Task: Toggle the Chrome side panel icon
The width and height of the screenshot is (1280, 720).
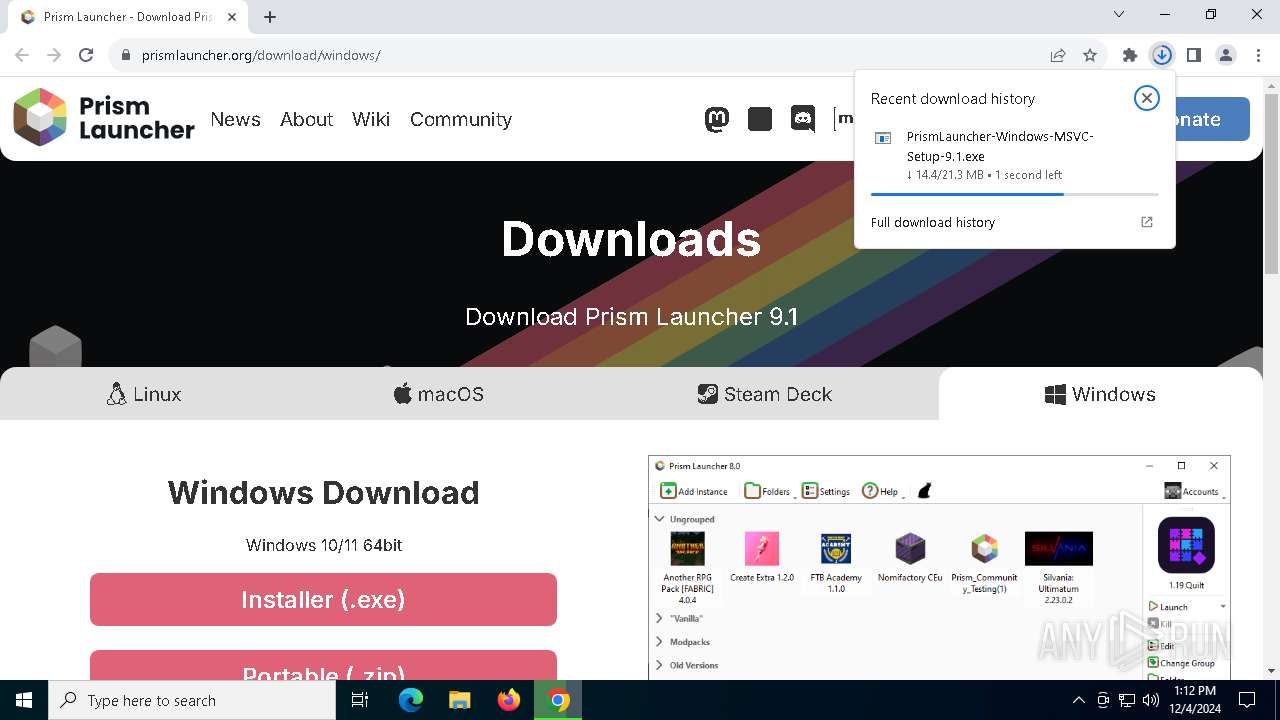Action: (1194, 55)
